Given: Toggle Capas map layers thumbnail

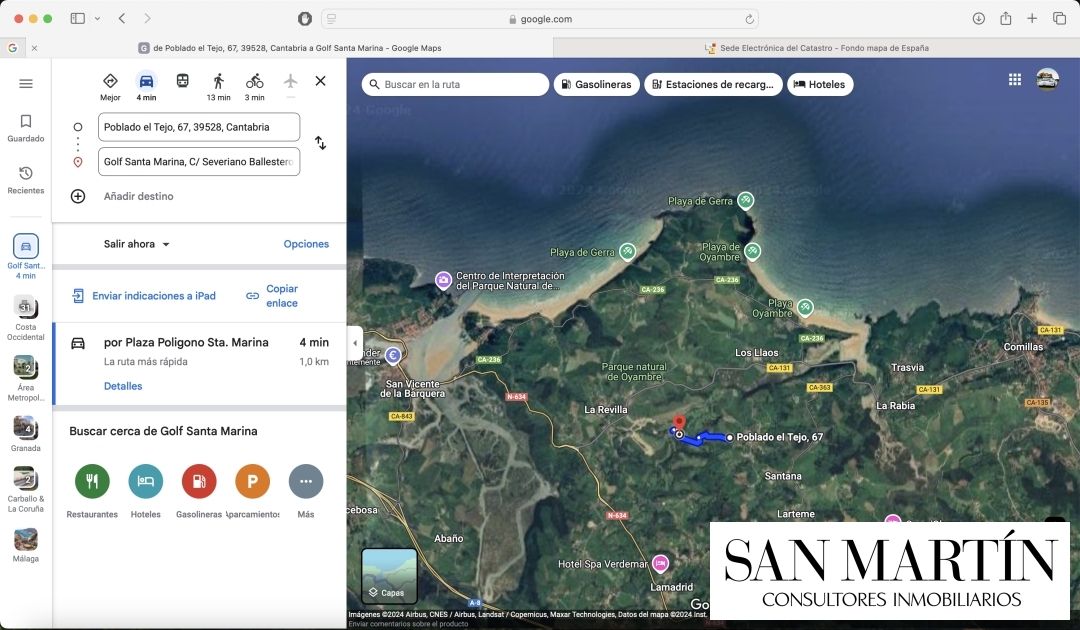Looking at the screenshot, I should [x=389, y=575].
